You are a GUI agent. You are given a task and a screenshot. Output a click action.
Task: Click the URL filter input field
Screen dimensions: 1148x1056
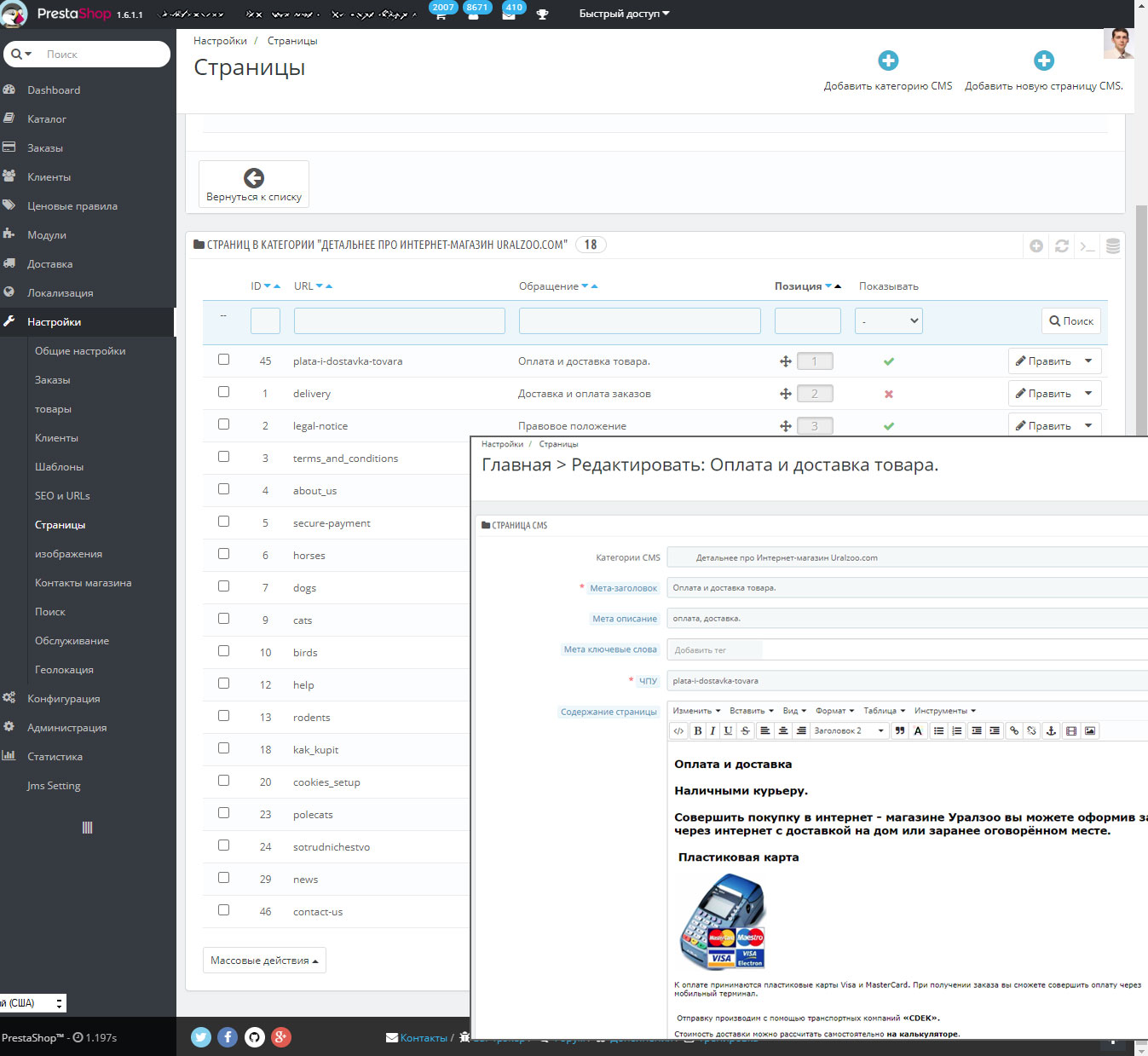(400, 321)
